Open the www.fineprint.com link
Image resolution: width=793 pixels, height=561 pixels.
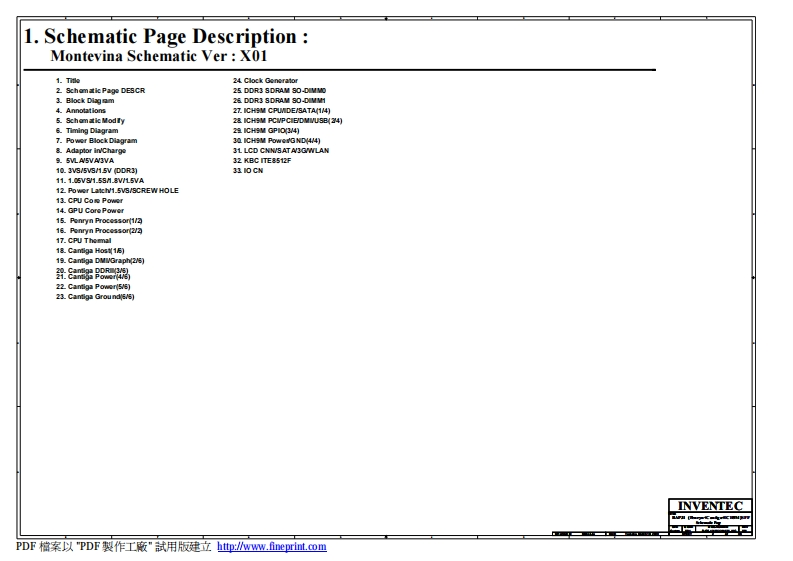click(x=271, y=547)
